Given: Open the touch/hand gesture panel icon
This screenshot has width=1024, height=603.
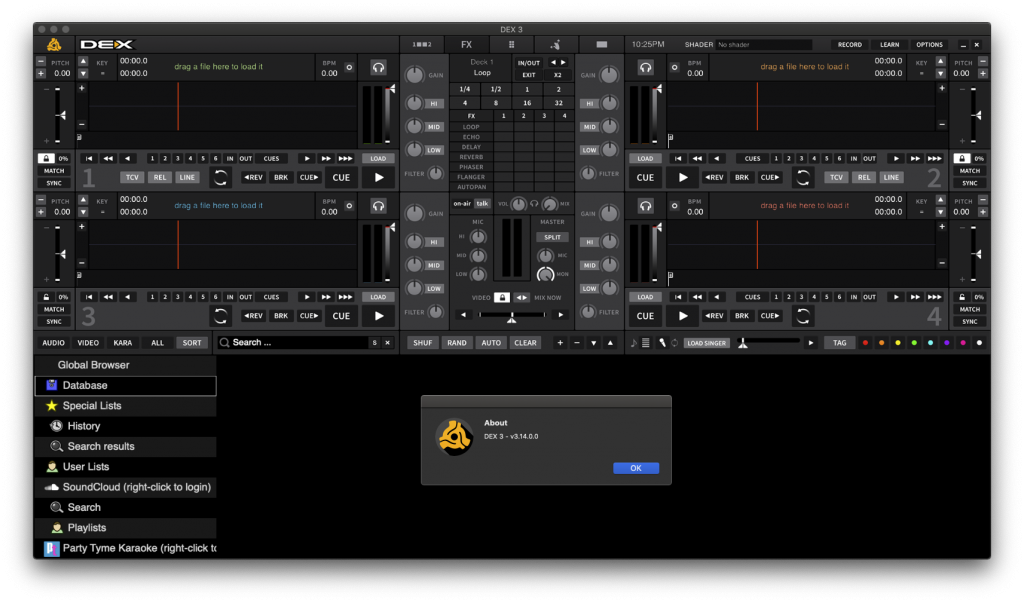Looking at the screenshot, I should coord(556,44).
